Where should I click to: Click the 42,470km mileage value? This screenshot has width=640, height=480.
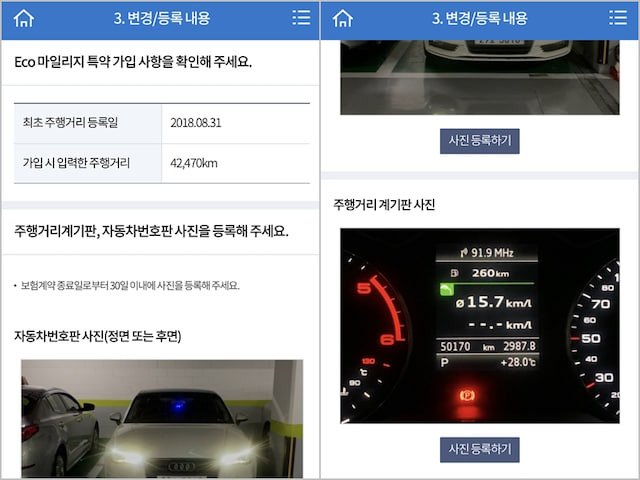coord(194,163)
